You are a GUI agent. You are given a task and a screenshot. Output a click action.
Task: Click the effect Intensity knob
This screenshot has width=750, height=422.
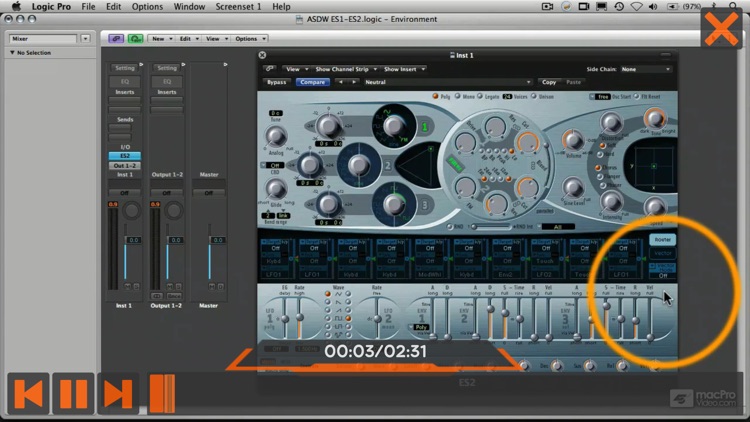click(x=611, y=202)
